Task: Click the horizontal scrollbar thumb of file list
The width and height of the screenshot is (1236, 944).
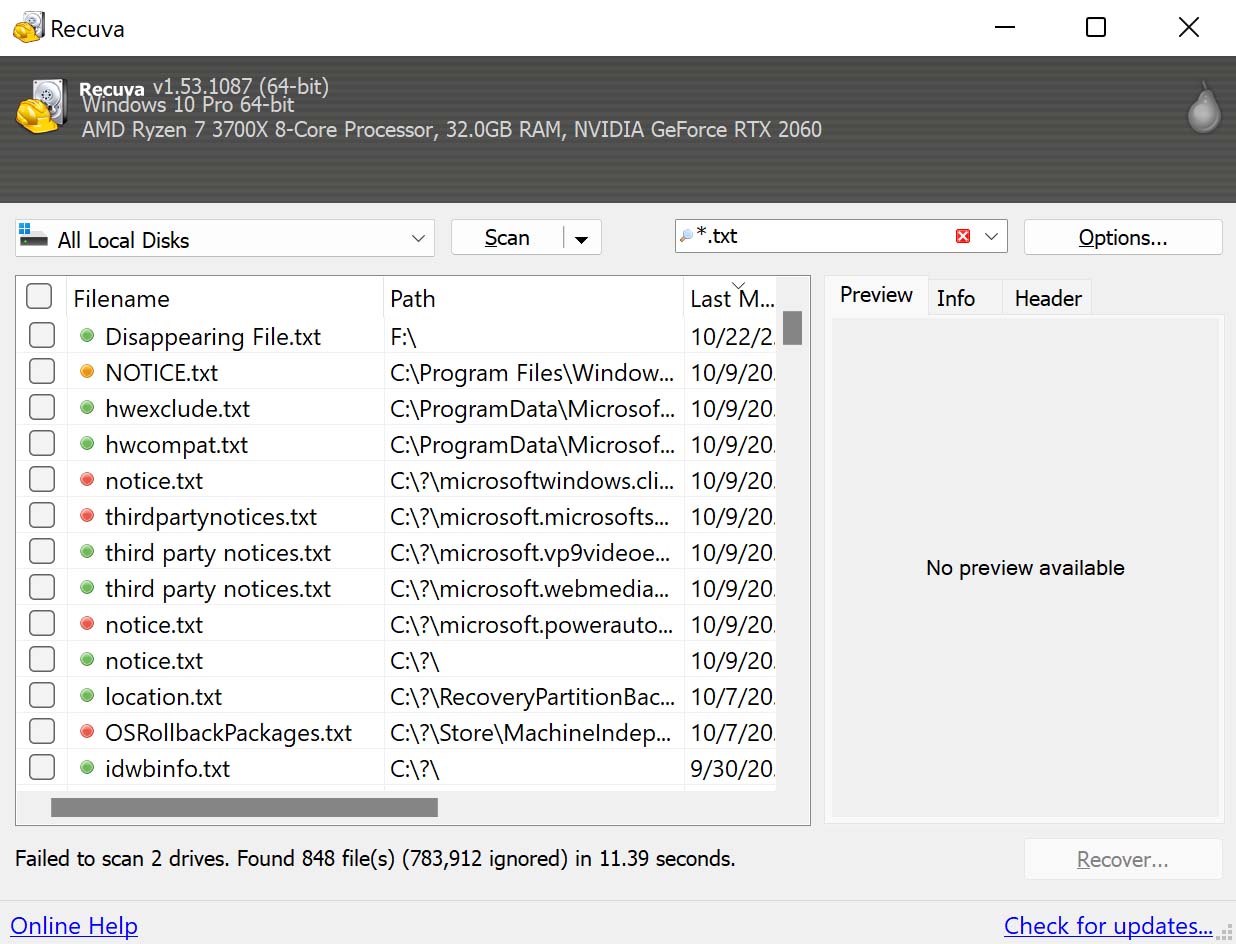Action: click(244, 807)
